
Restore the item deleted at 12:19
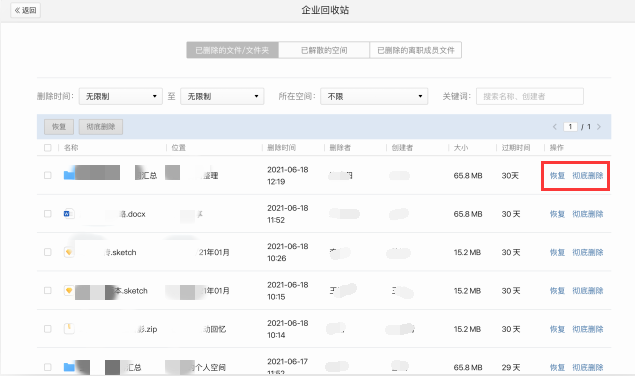pos(557,175)
